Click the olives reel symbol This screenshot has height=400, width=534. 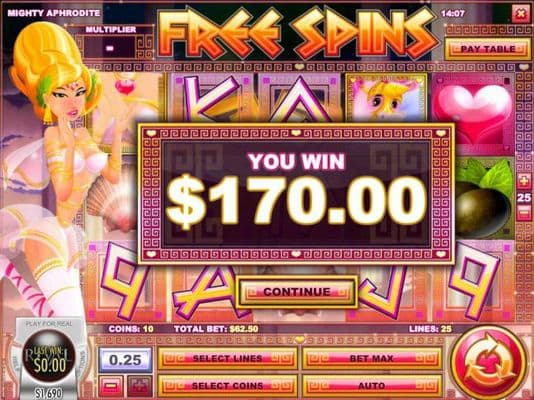(x=484, y=197)
